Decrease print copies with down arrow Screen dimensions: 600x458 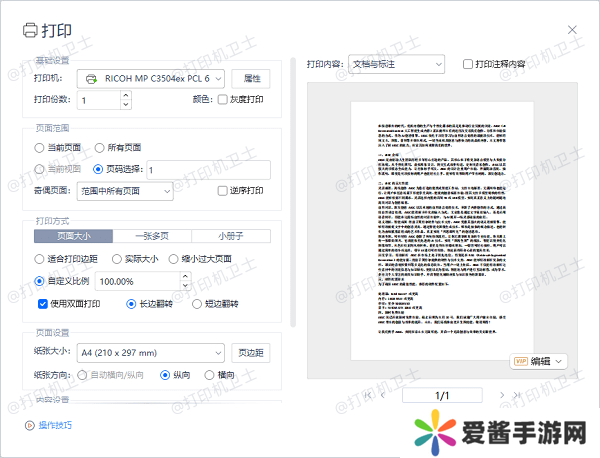pos(125,105)
